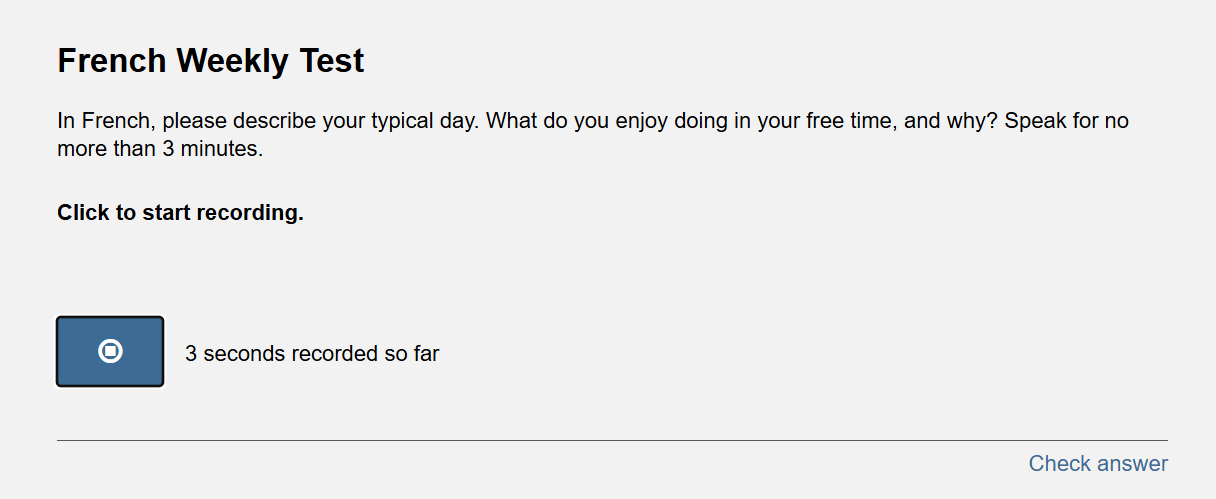Click the 'Click to start recording.' label

coord(180,213)
